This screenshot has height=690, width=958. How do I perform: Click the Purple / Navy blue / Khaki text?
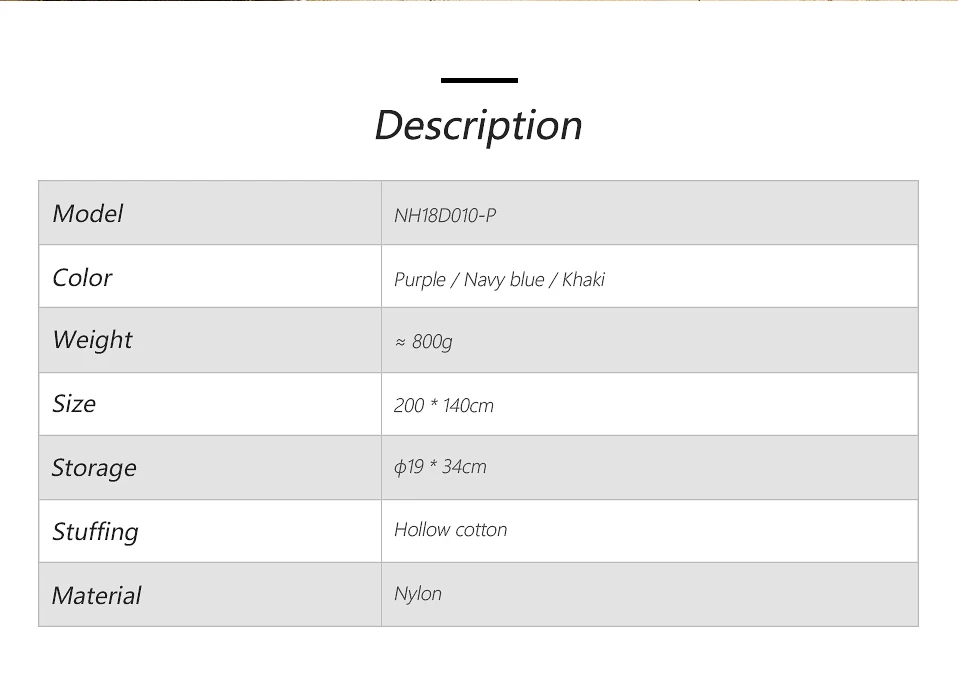coord(499,279)
